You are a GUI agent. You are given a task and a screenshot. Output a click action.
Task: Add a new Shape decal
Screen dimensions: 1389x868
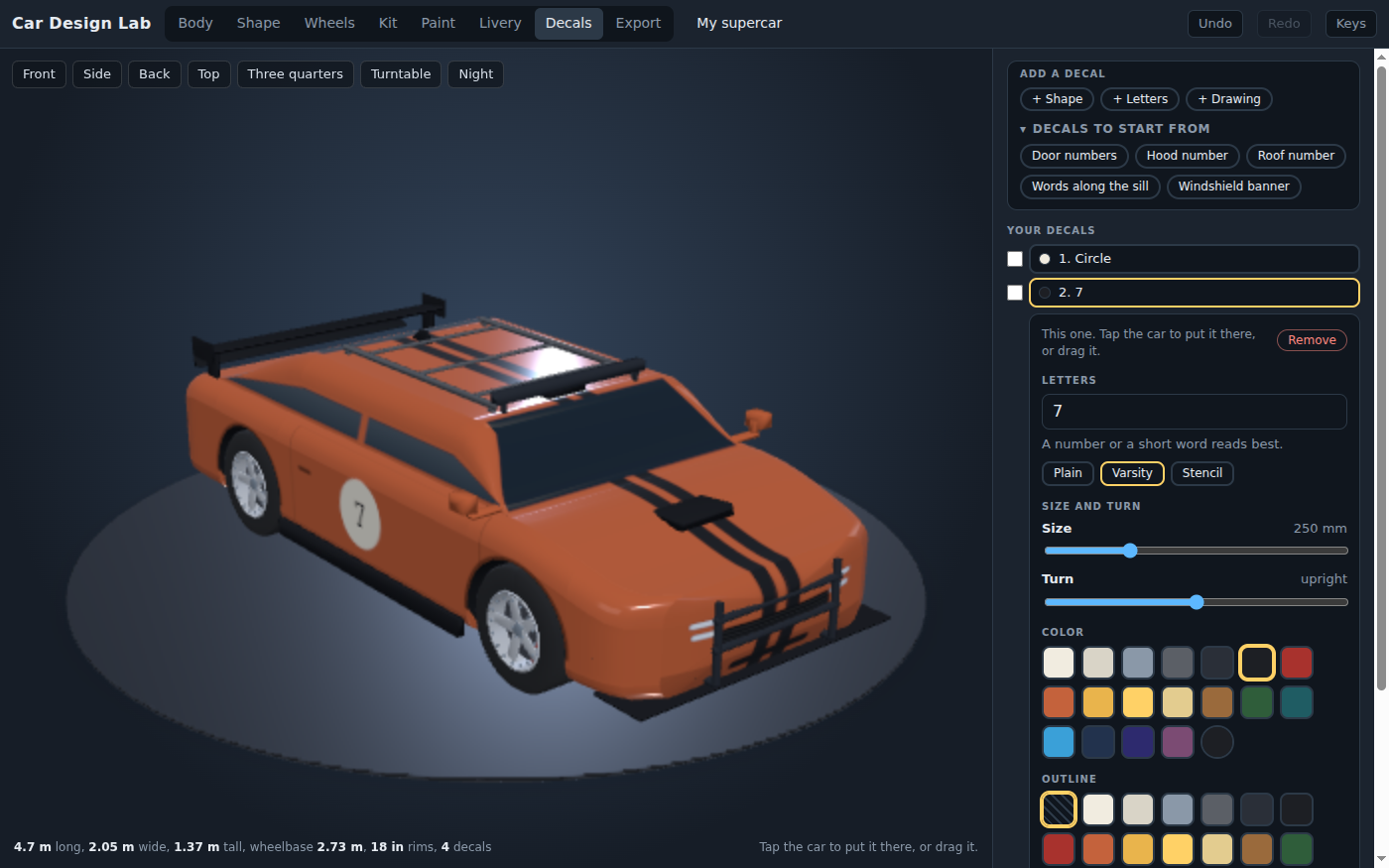tap(1058, 99)
